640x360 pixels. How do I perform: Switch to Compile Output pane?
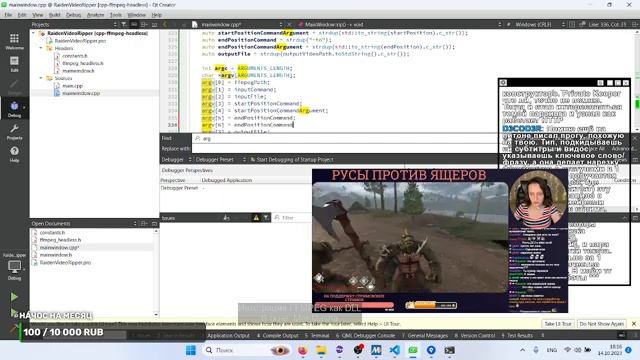click(x=278, y=336)
